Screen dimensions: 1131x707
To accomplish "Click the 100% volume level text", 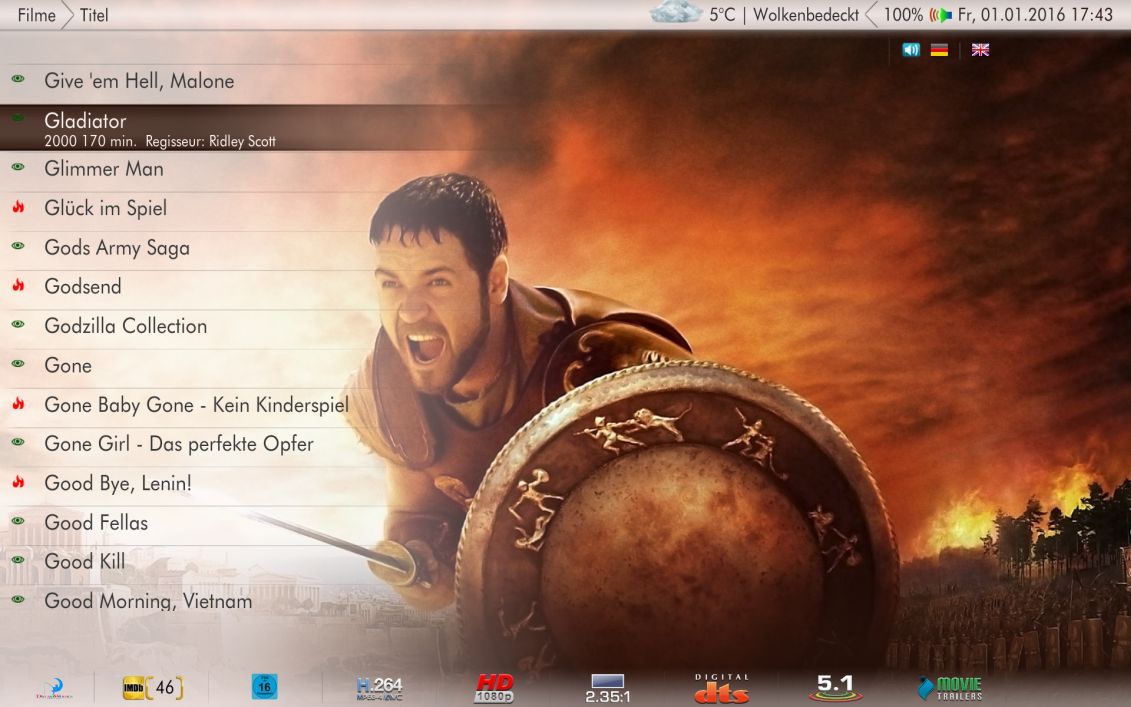I will coord(903,14).
